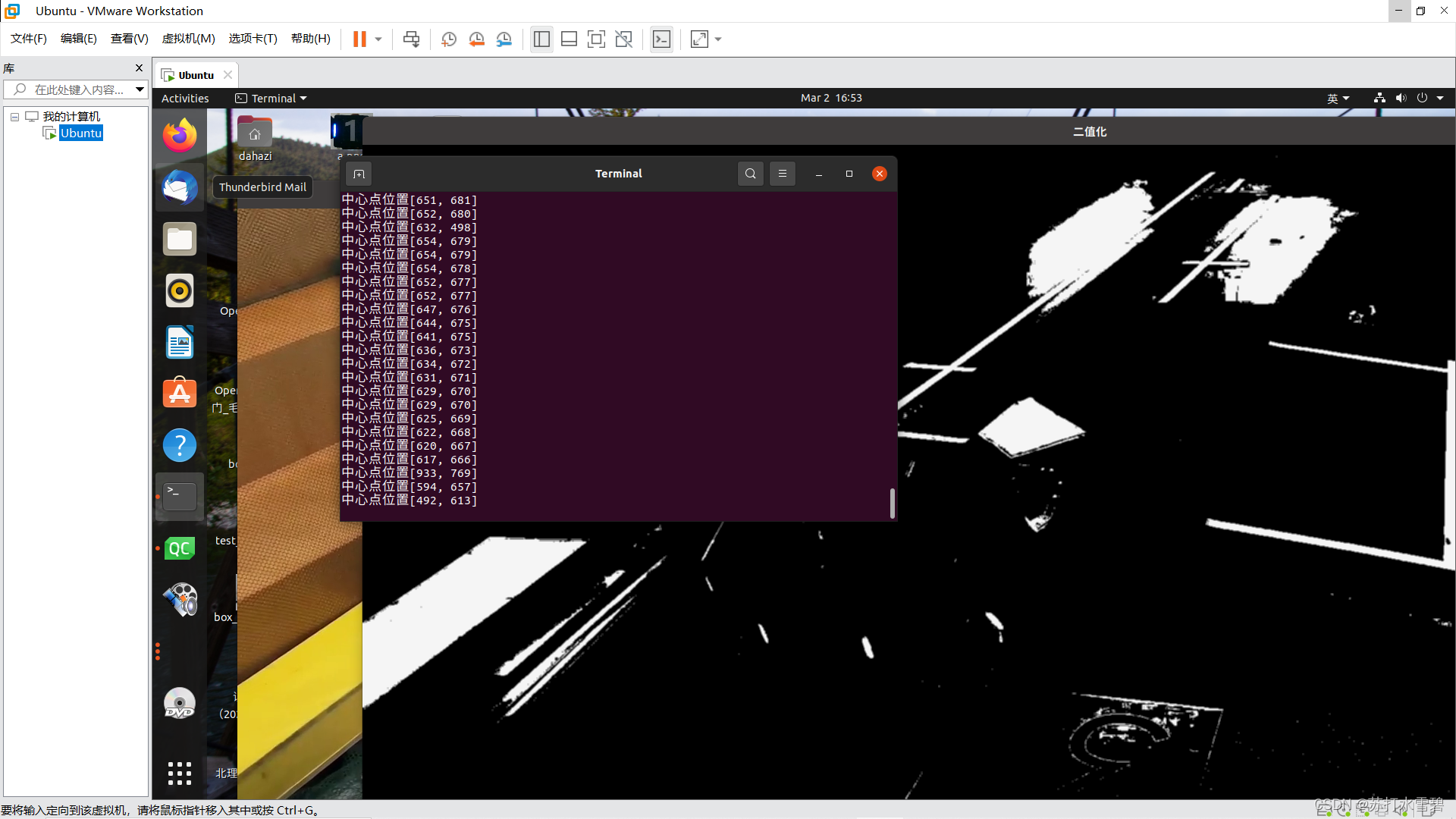This screenshot has height=819, width=1456.
Task: Open Rhythmbox from the dock
Action: coord(180,290)
